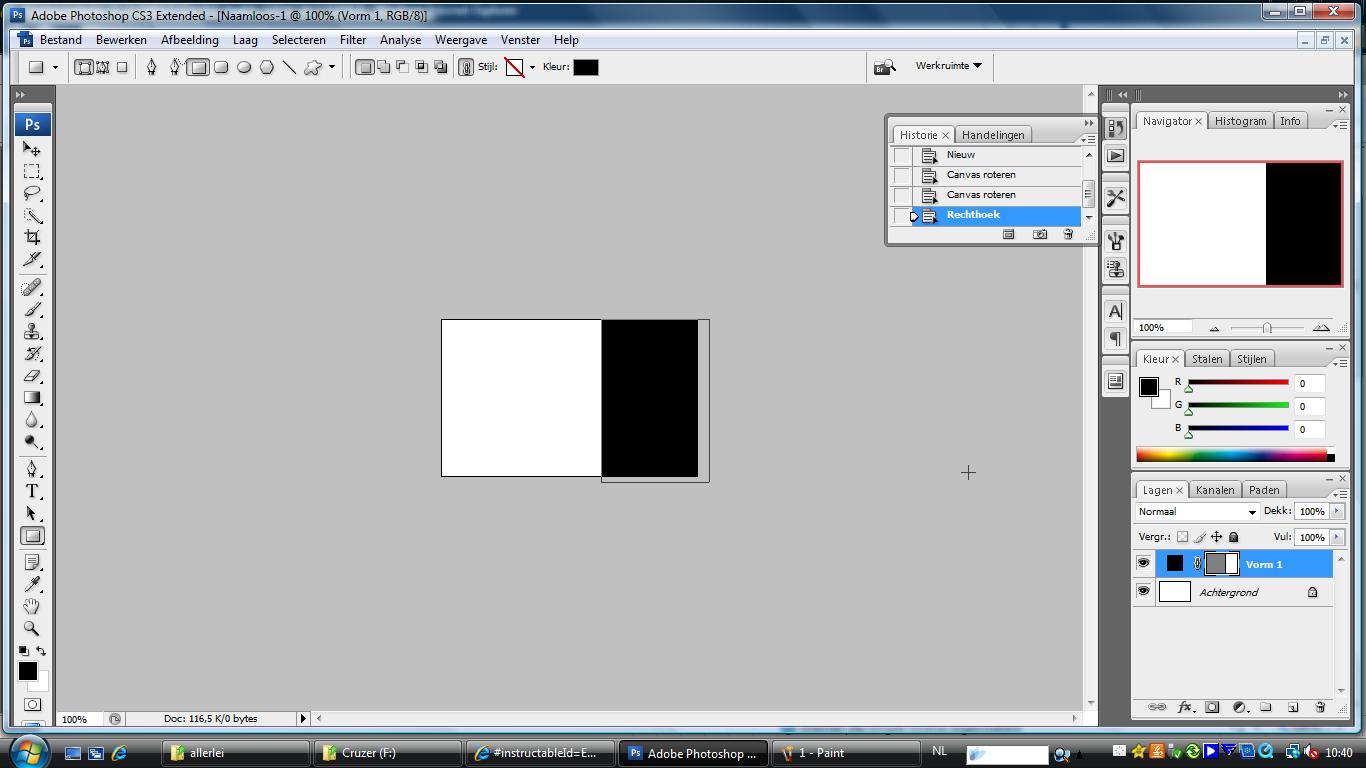This screenshot has height=768, width=1366.
Task: Open the Bestand menu
Action: click(61, 40)
